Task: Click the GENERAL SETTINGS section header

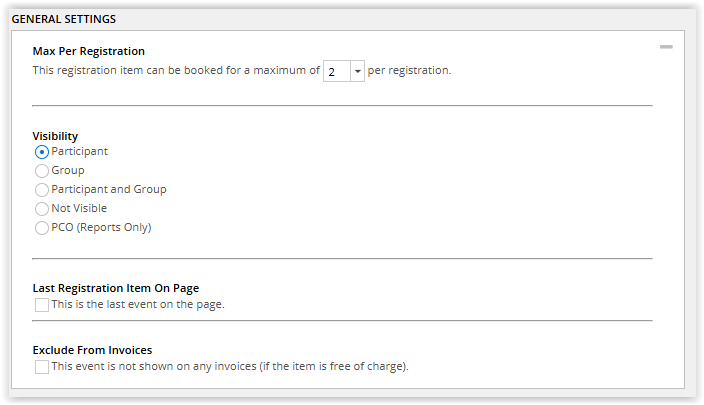Action: 64,19
